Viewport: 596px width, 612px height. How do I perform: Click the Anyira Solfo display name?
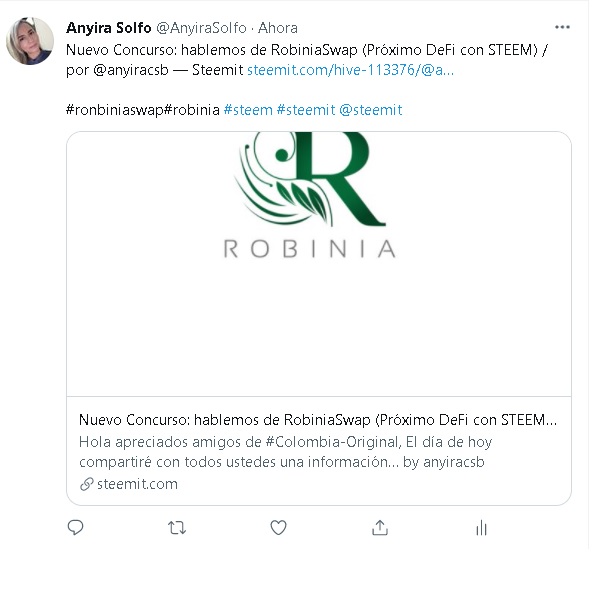109,28
